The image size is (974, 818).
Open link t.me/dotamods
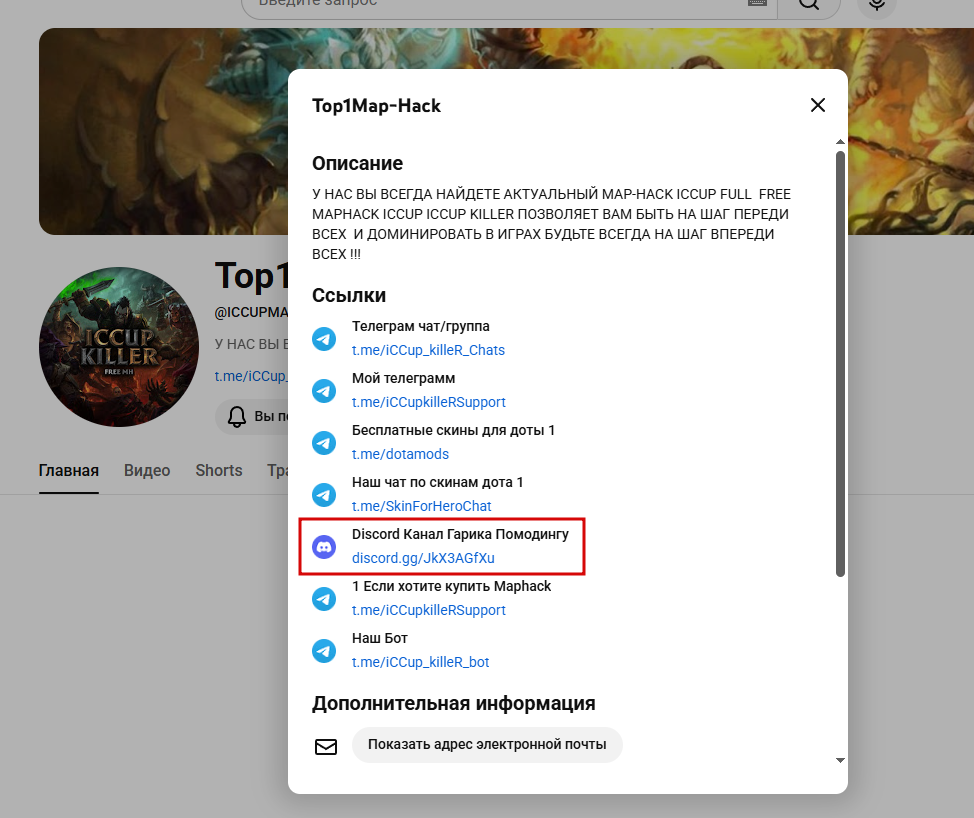click(400, 454)
